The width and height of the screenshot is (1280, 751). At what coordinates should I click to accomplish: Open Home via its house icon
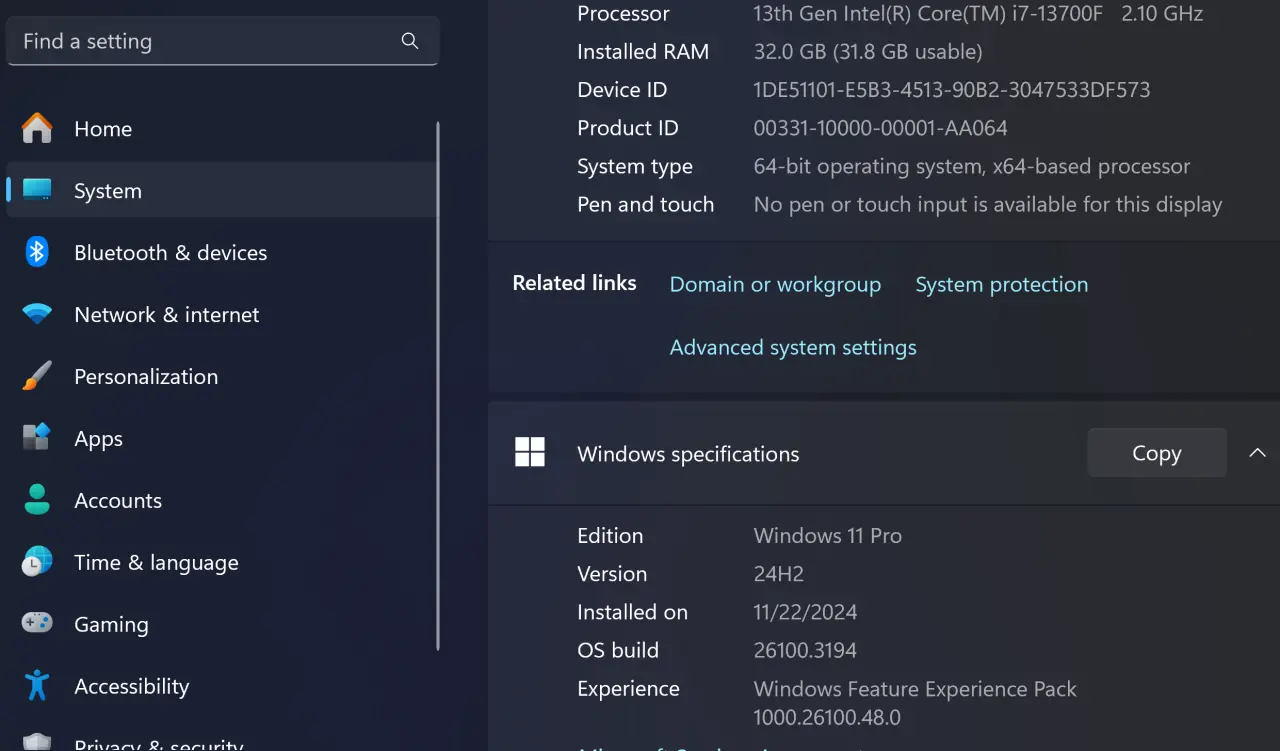[37, 128]
